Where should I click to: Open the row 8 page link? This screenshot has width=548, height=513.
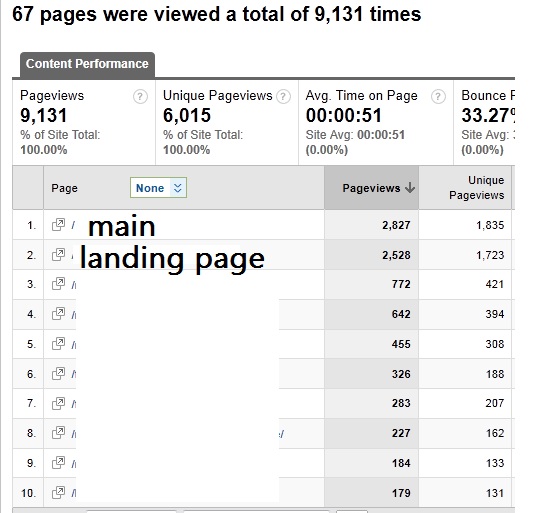pos(74,434)
